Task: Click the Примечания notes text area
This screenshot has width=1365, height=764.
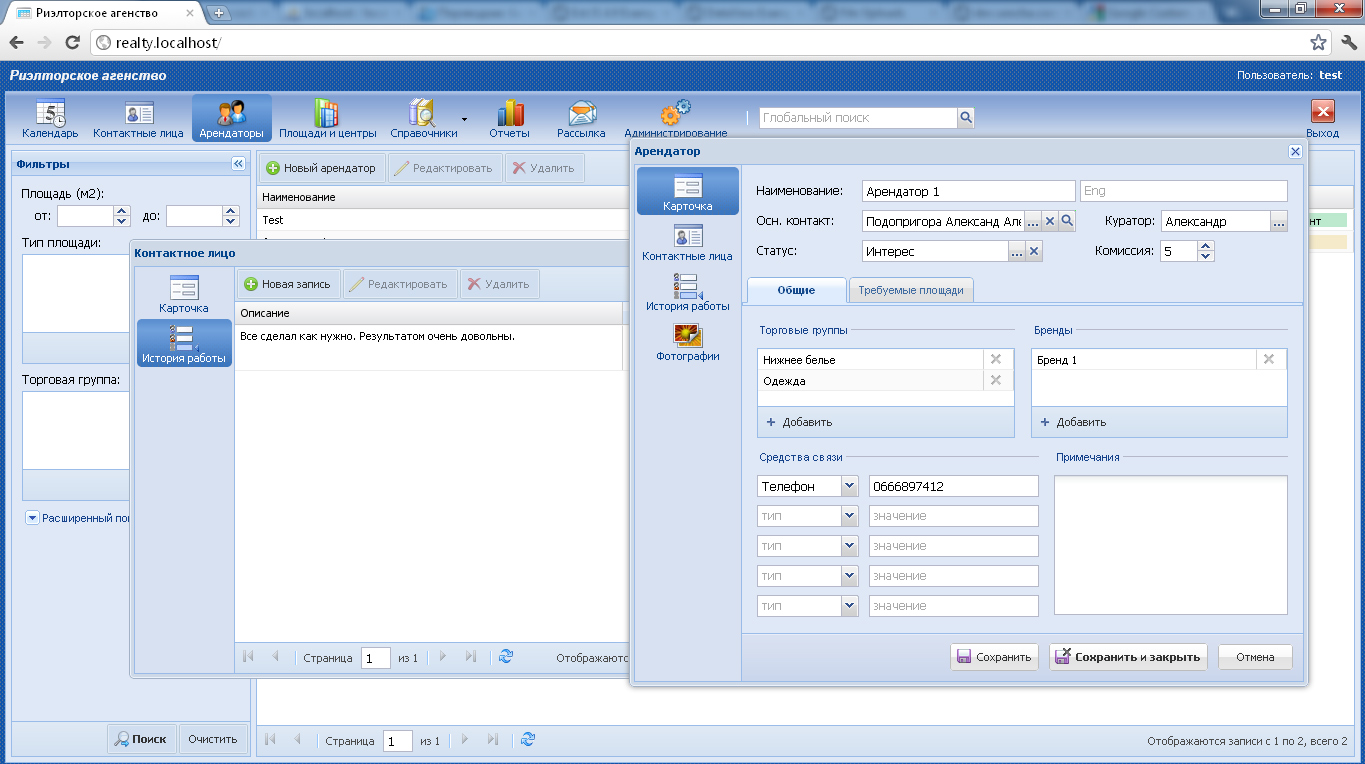Action: tap(1170, 544)
